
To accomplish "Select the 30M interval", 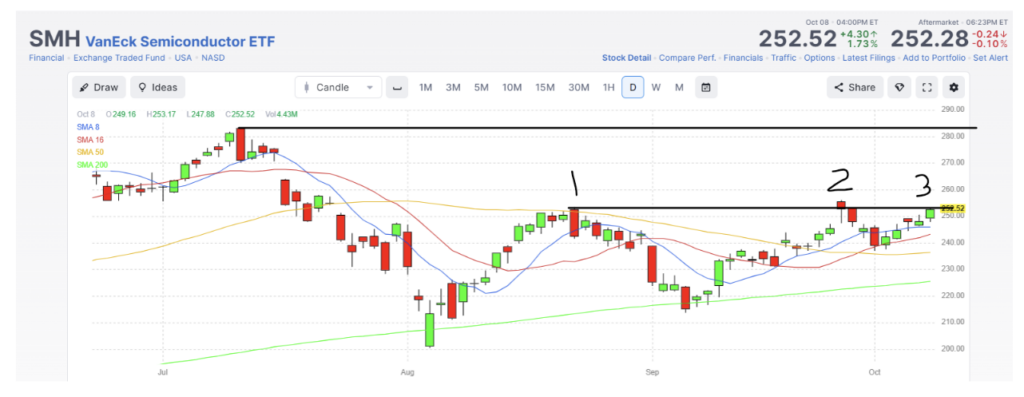I will tap(579, 87).
